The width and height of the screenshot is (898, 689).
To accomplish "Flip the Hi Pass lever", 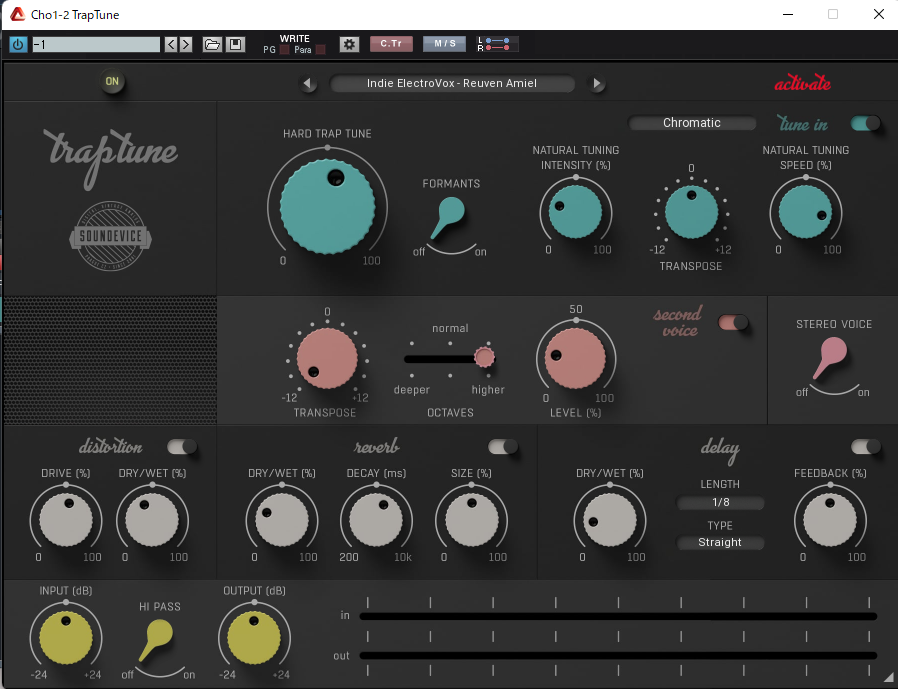I will (156, 640).
